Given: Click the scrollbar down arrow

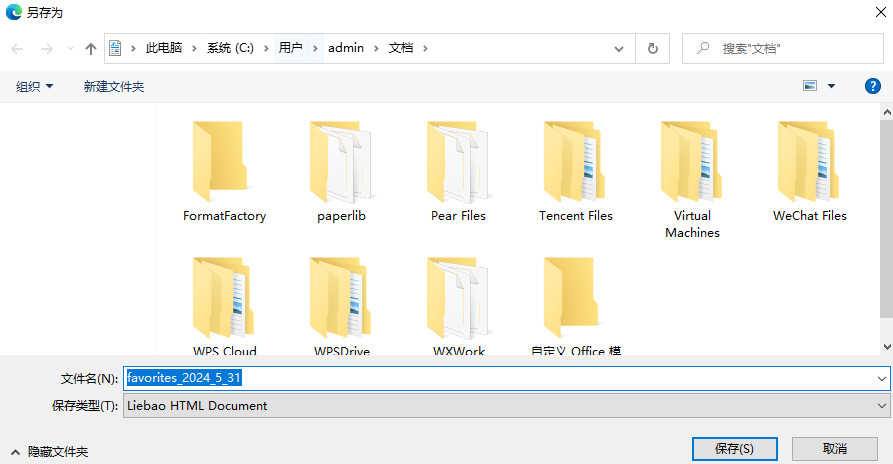Looking at the screenshot, I should pyautogui.click(x=887, y=347).
